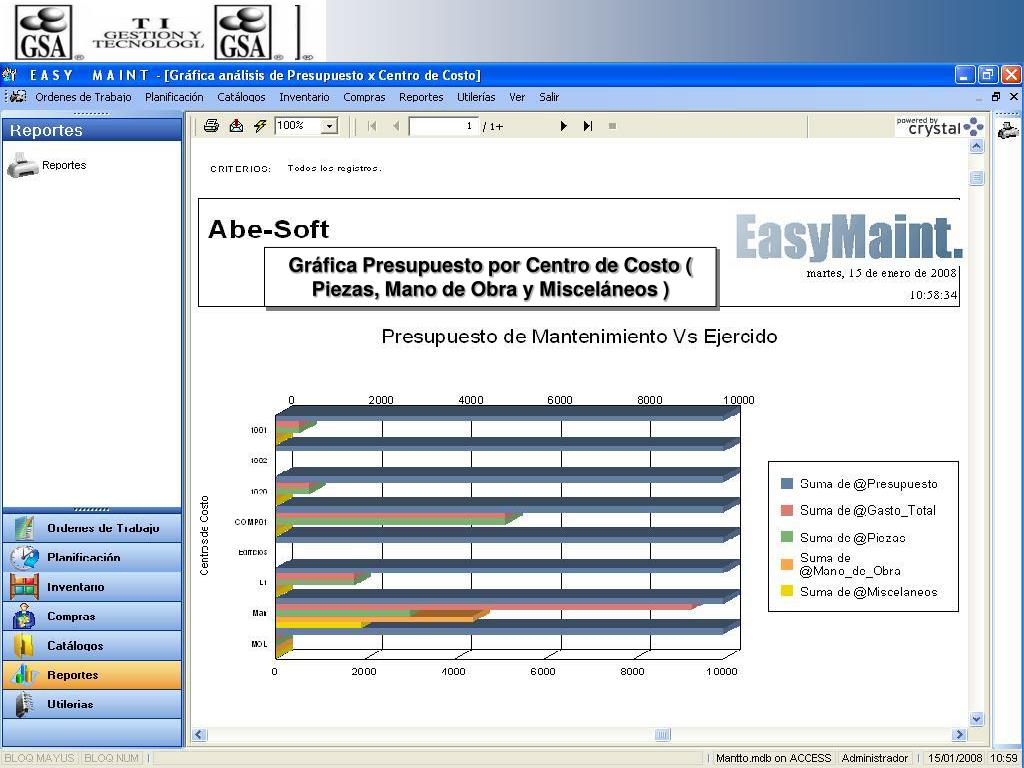Click the horizontal scrollbar thumb
The height and width of the screenshot is (768, 1024).
[x=662, y=735]
